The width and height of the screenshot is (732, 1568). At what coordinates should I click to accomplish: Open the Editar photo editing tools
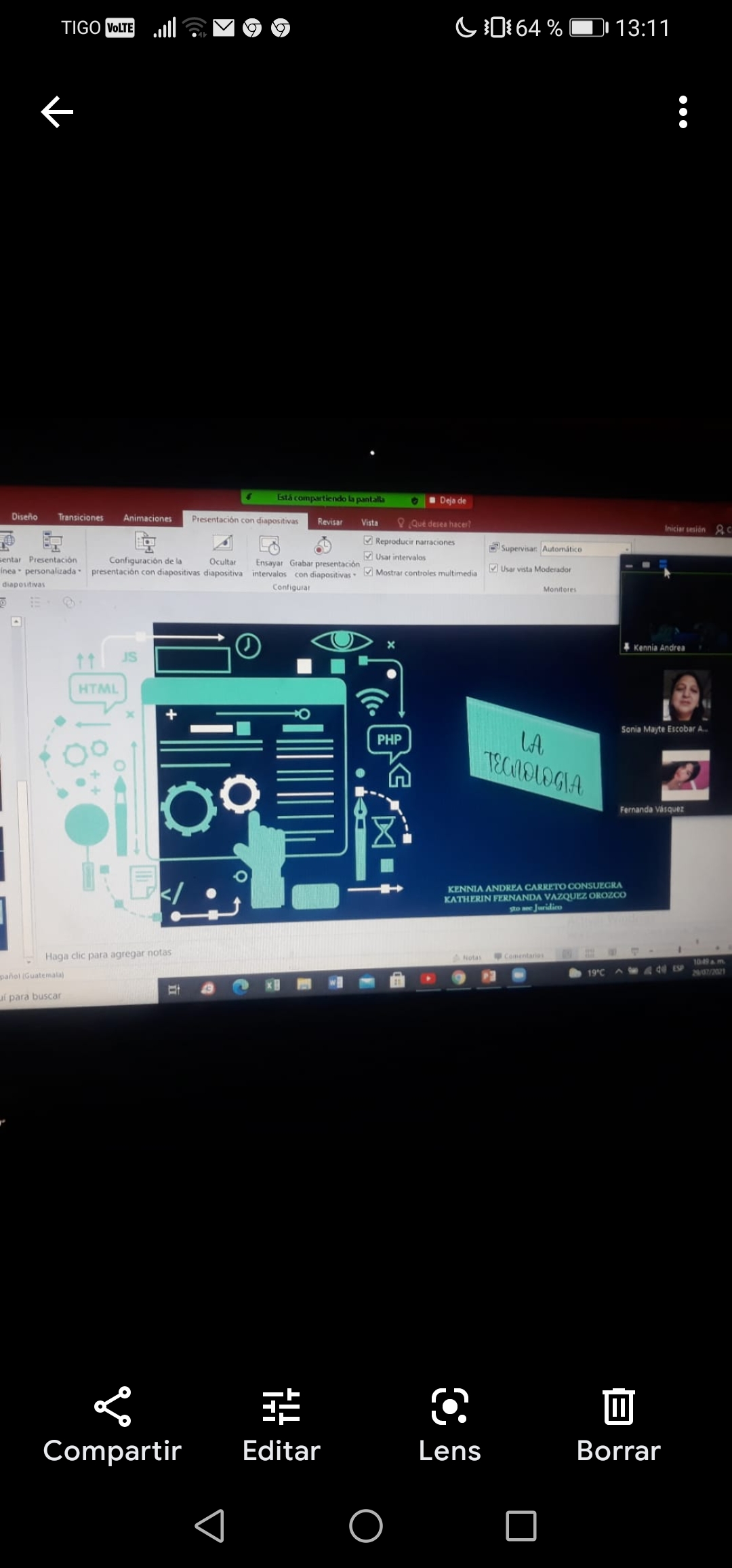point(281,1426)
